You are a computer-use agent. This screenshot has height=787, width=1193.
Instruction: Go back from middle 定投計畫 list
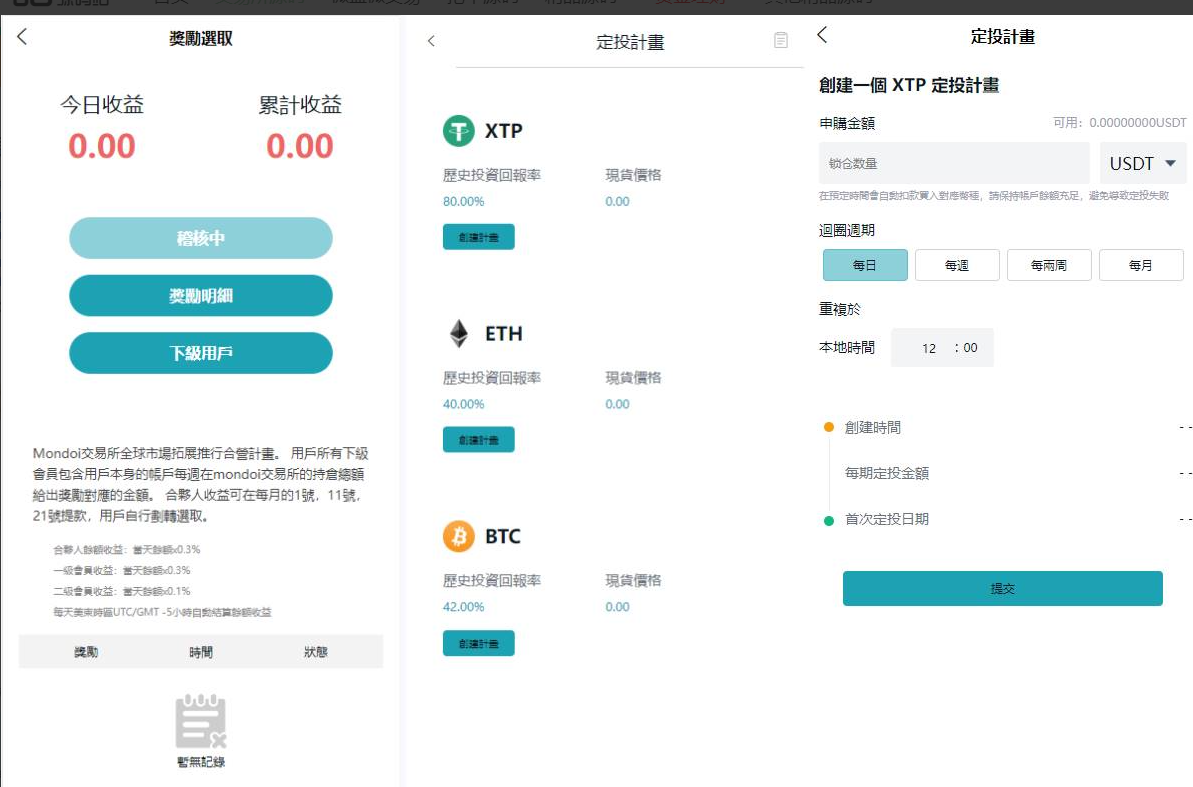[x=431, y=41]
